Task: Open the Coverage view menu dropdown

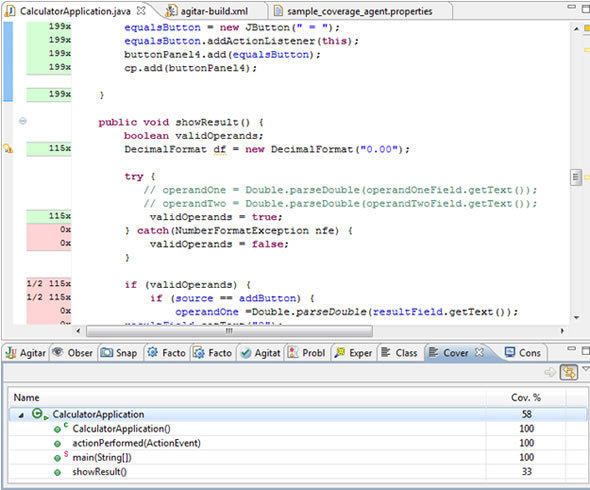Action: tap(585, 369)
